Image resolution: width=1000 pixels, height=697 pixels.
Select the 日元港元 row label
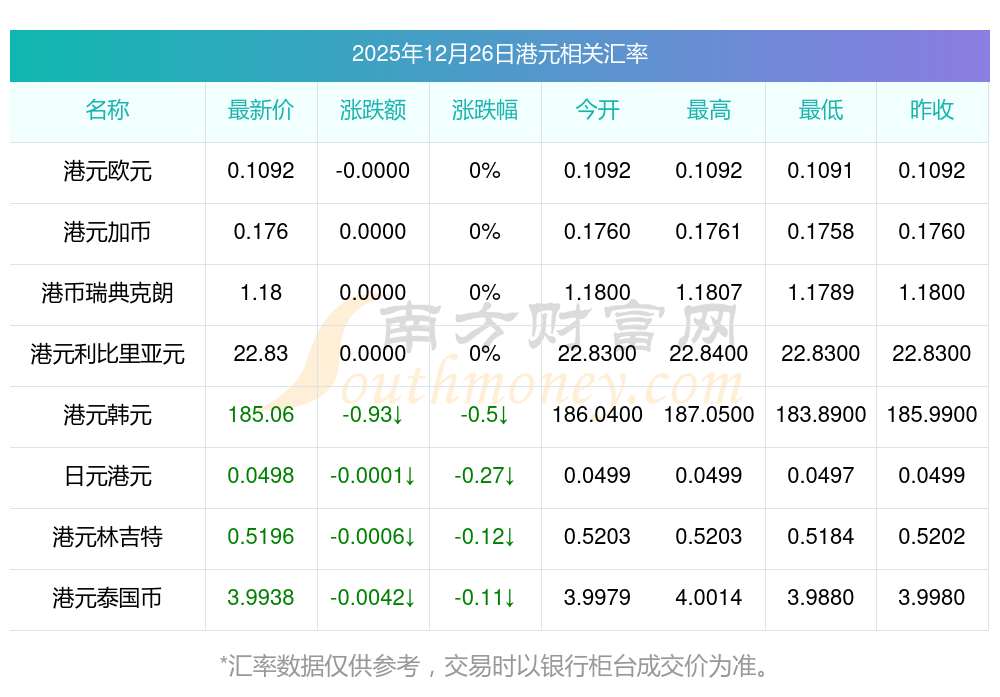107,476
